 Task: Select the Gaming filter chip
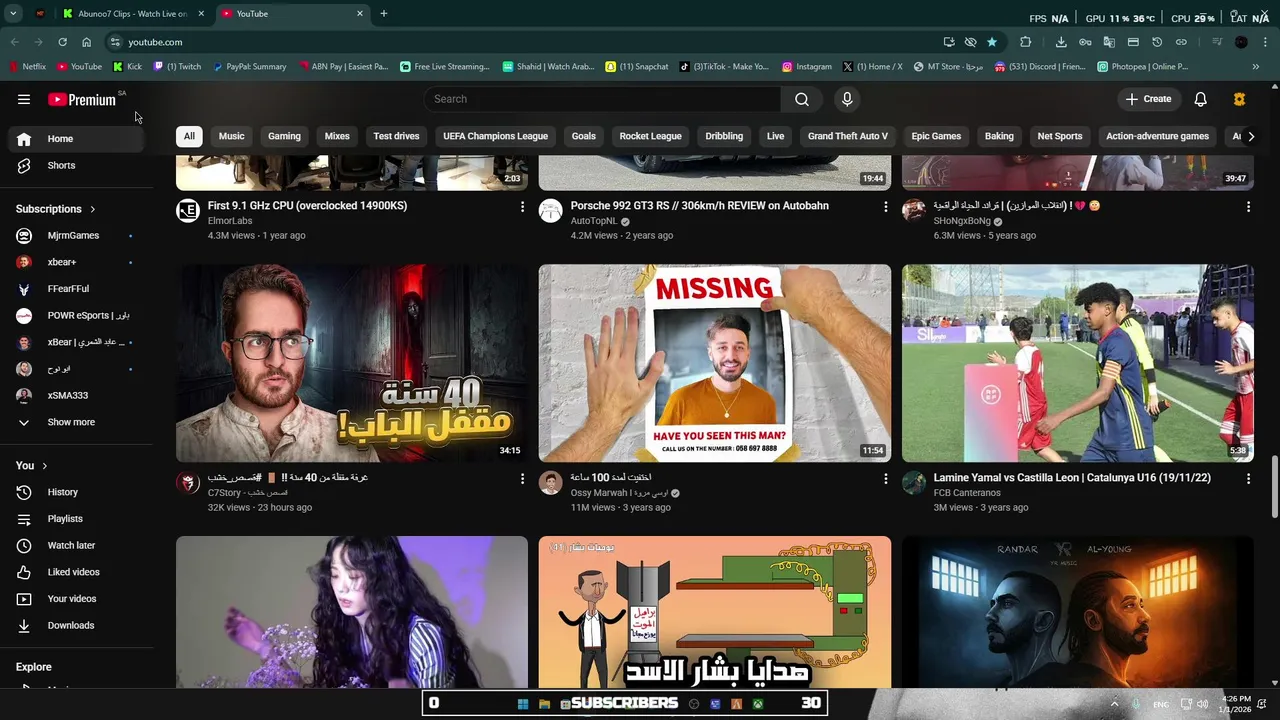click(284, 136)
